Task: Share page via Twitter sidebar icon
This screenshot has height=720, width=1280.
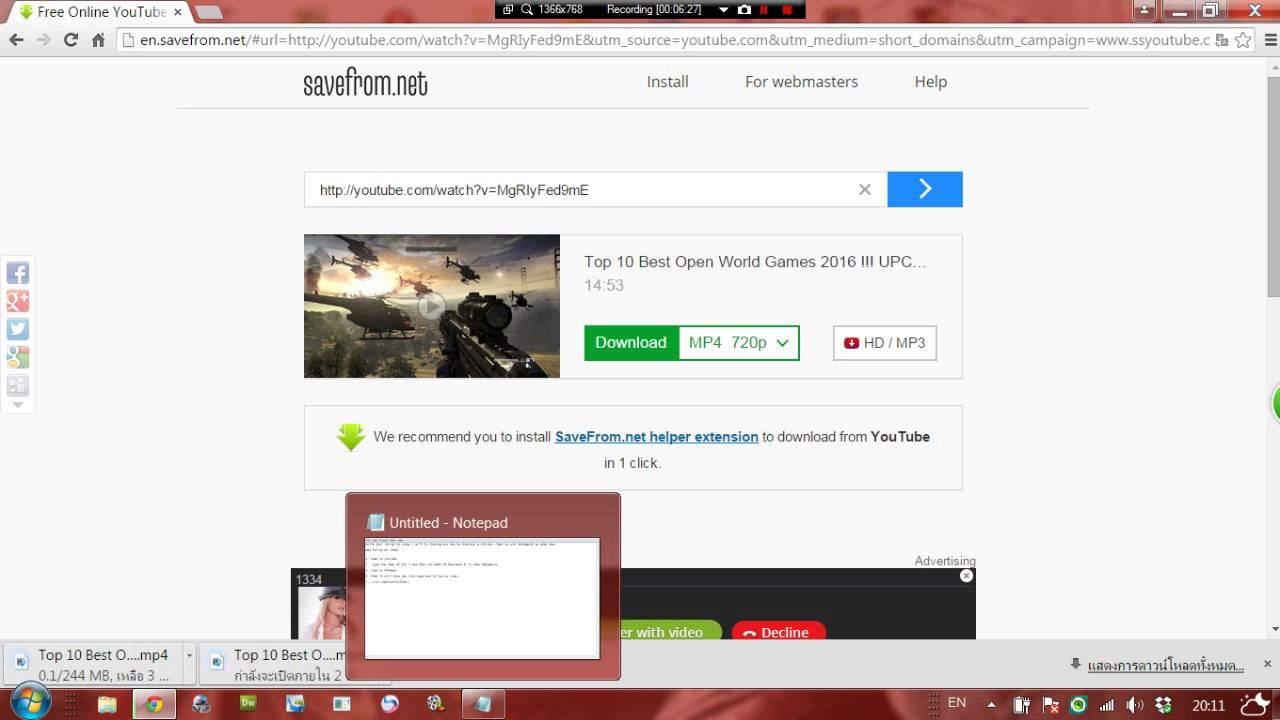Action: (x=17, y=329)
